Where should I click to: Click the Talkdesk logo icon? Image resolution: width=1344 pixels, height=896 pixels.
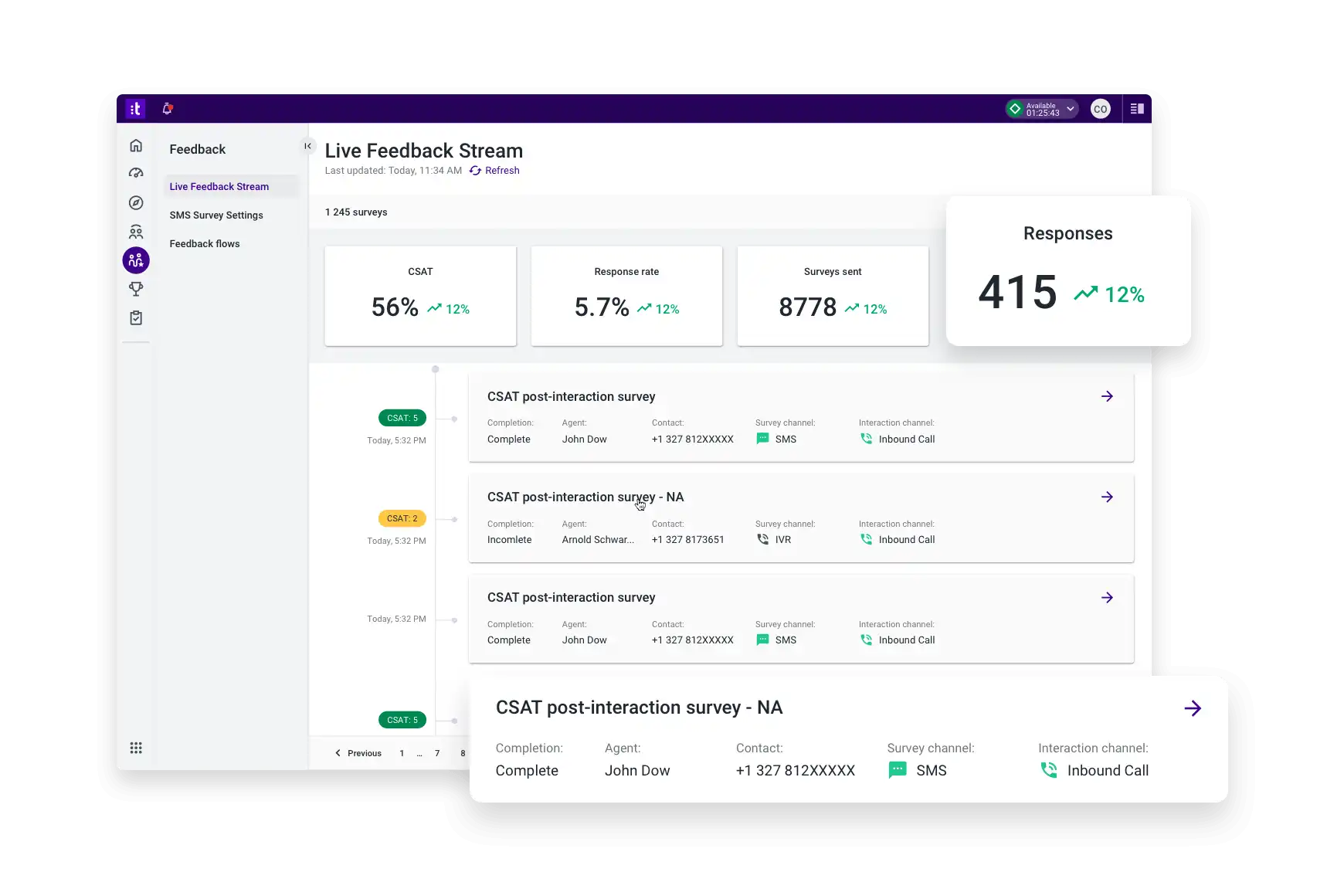click(135, 109)
